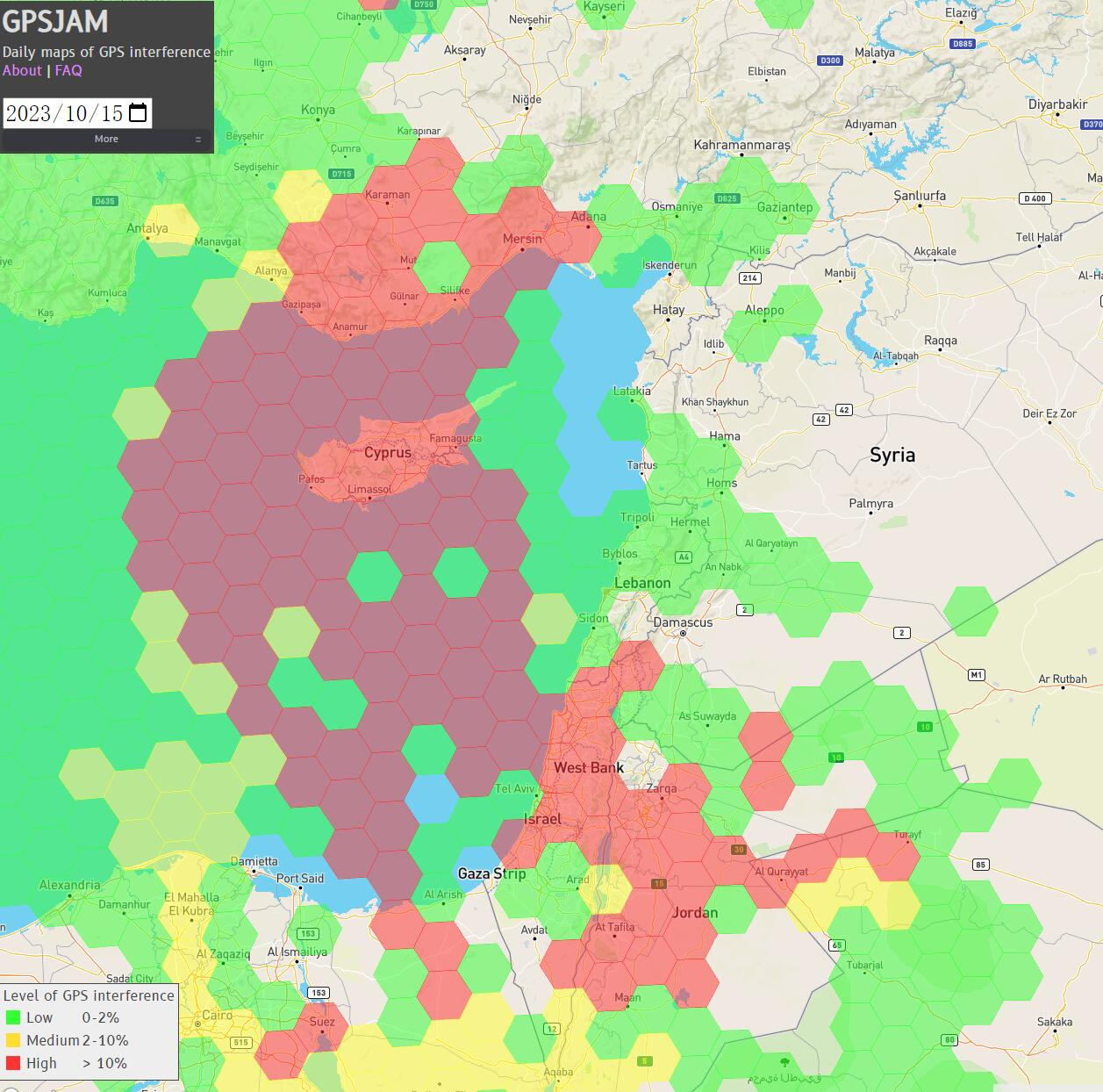The image size is (1103, 1092).
Task: Click the Lebanon country label
Action: (642, 583)
